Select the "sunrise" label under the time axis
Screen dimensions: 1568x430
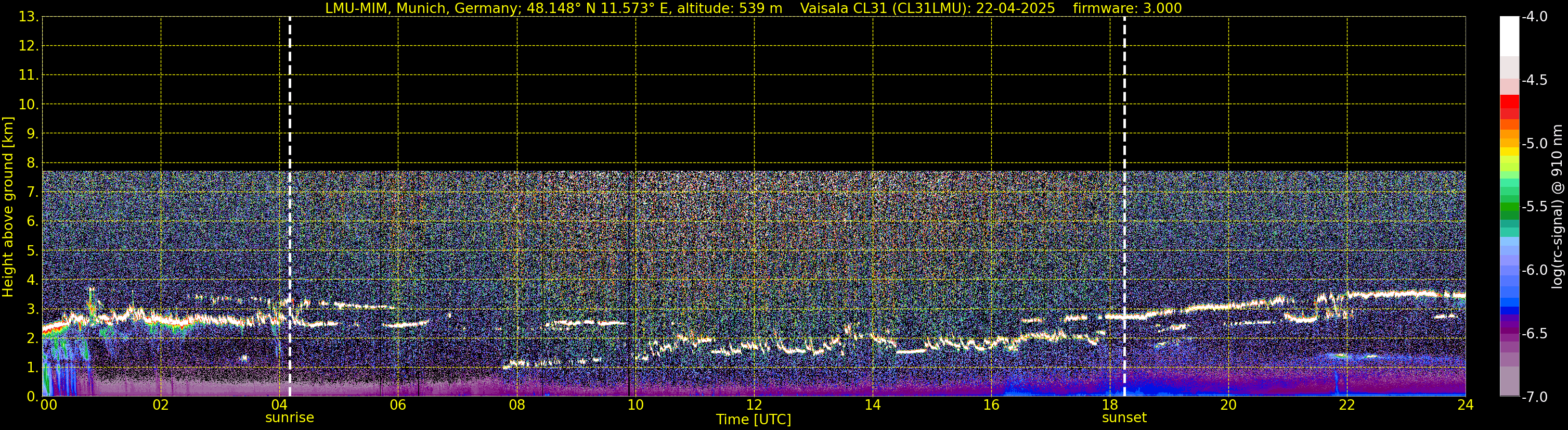click(290, 418)
